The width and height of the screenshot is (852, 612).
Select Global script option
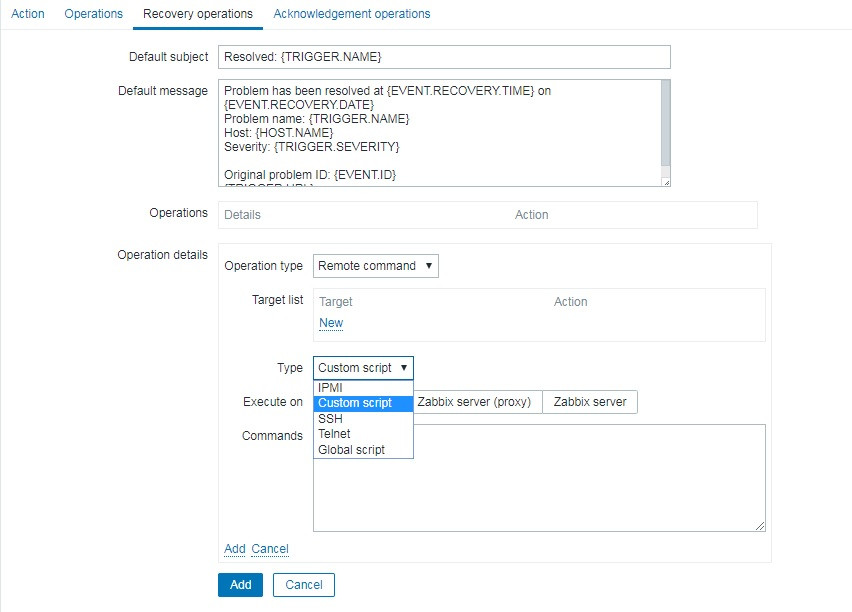351,450
